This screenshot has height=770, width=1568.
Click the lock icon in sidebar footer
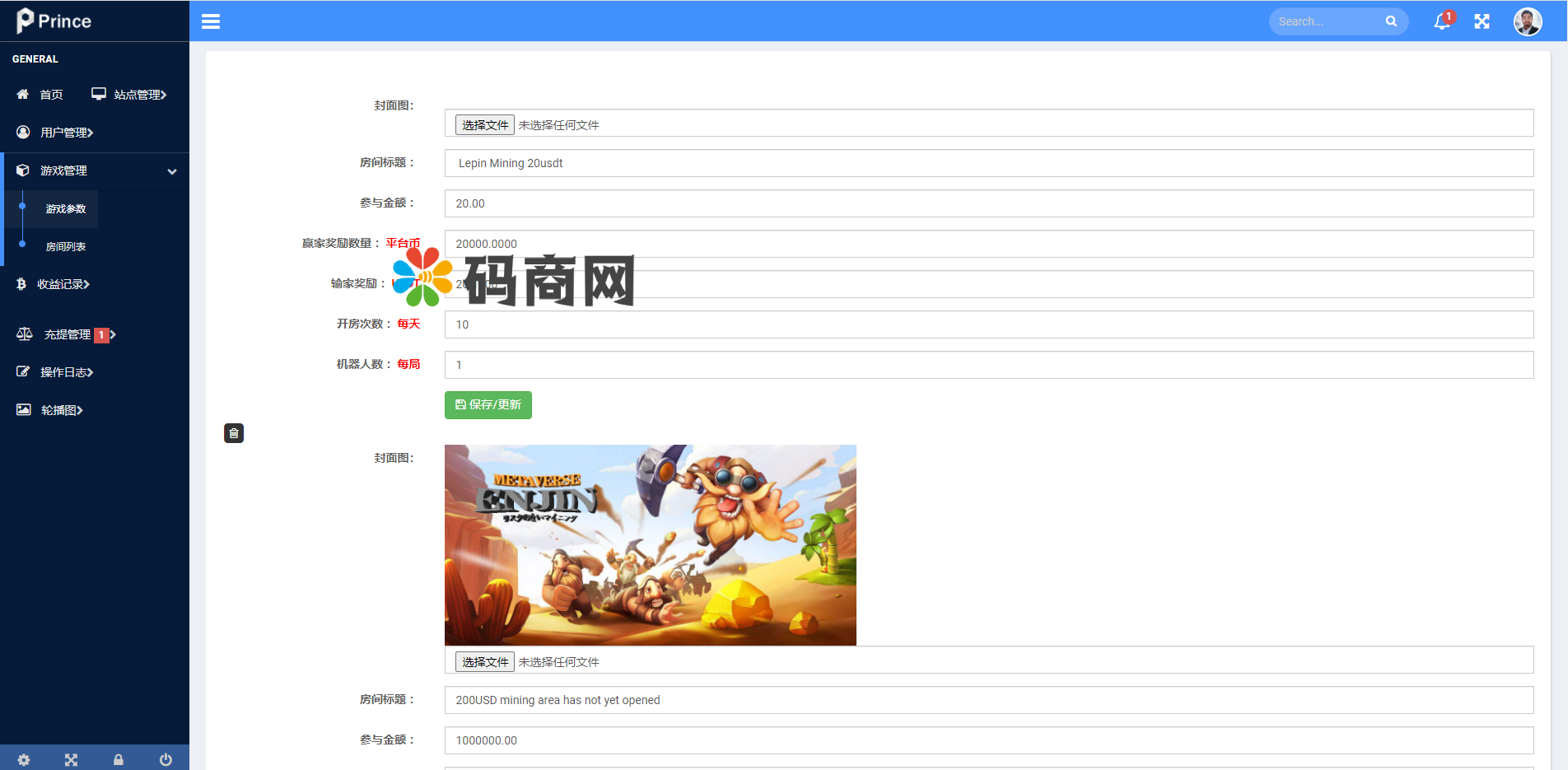(x=119, y=759)
